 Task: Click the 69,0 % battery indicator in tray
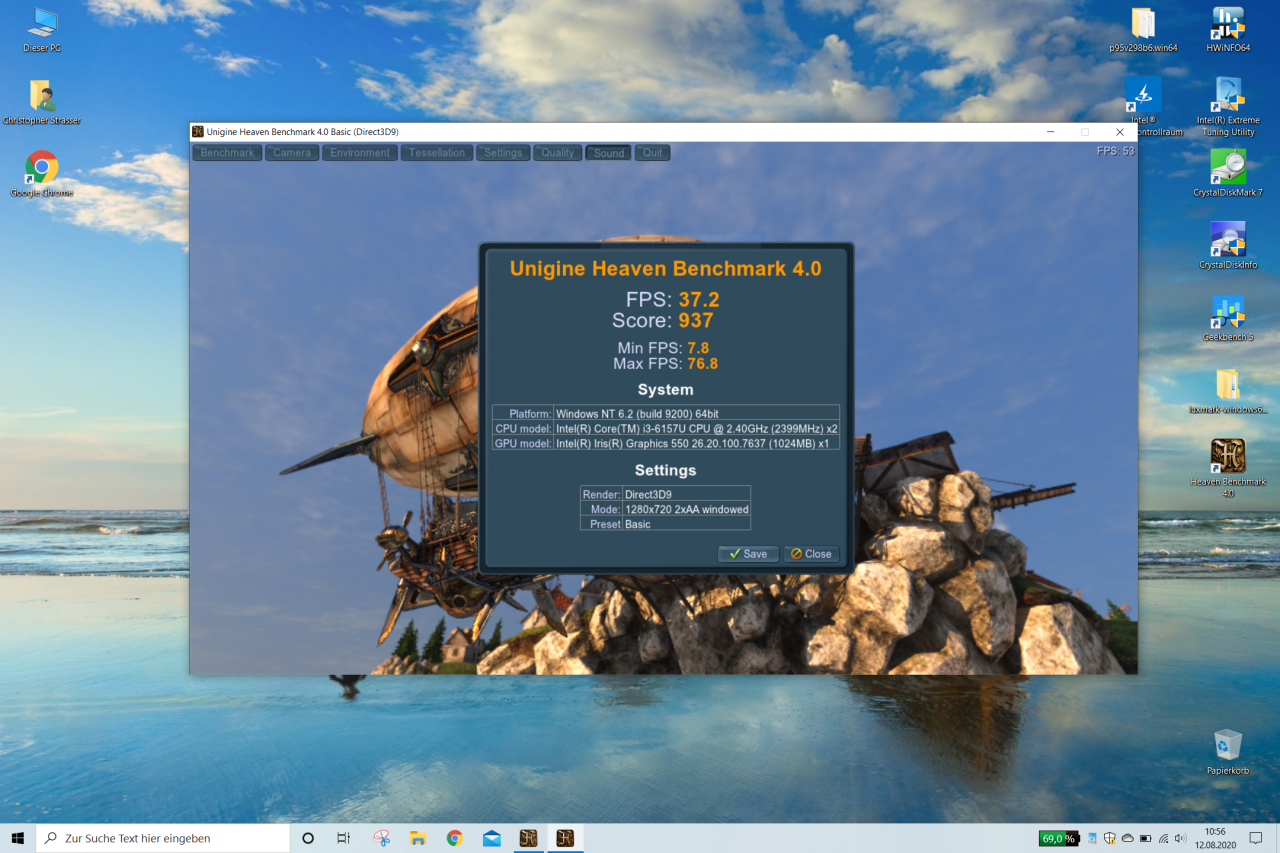click(x=1058, y=838)
